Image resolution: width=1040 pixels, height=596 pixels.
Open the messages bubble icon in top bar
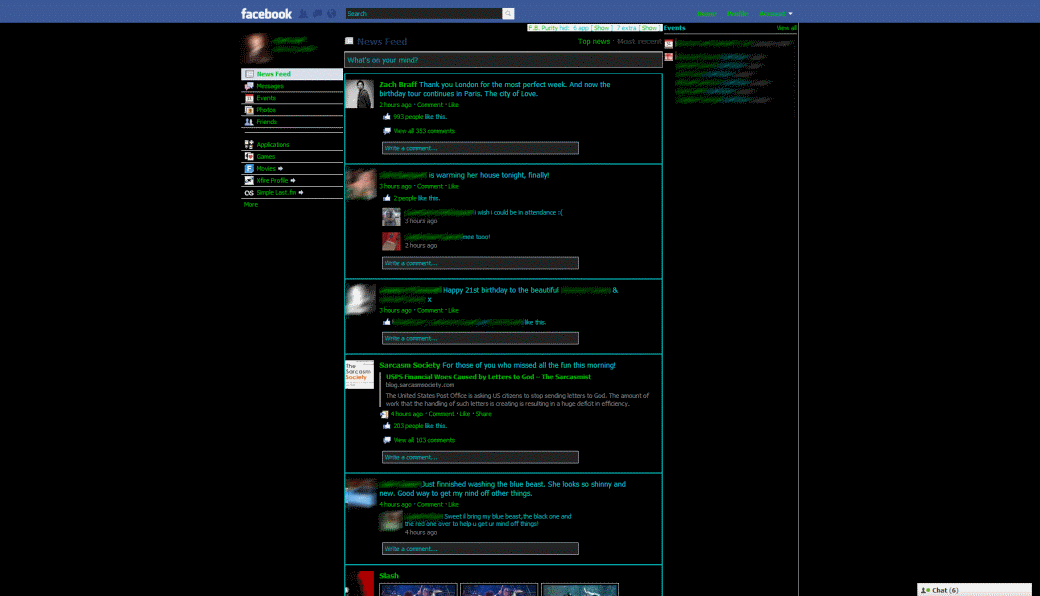(x=317, y=13)
